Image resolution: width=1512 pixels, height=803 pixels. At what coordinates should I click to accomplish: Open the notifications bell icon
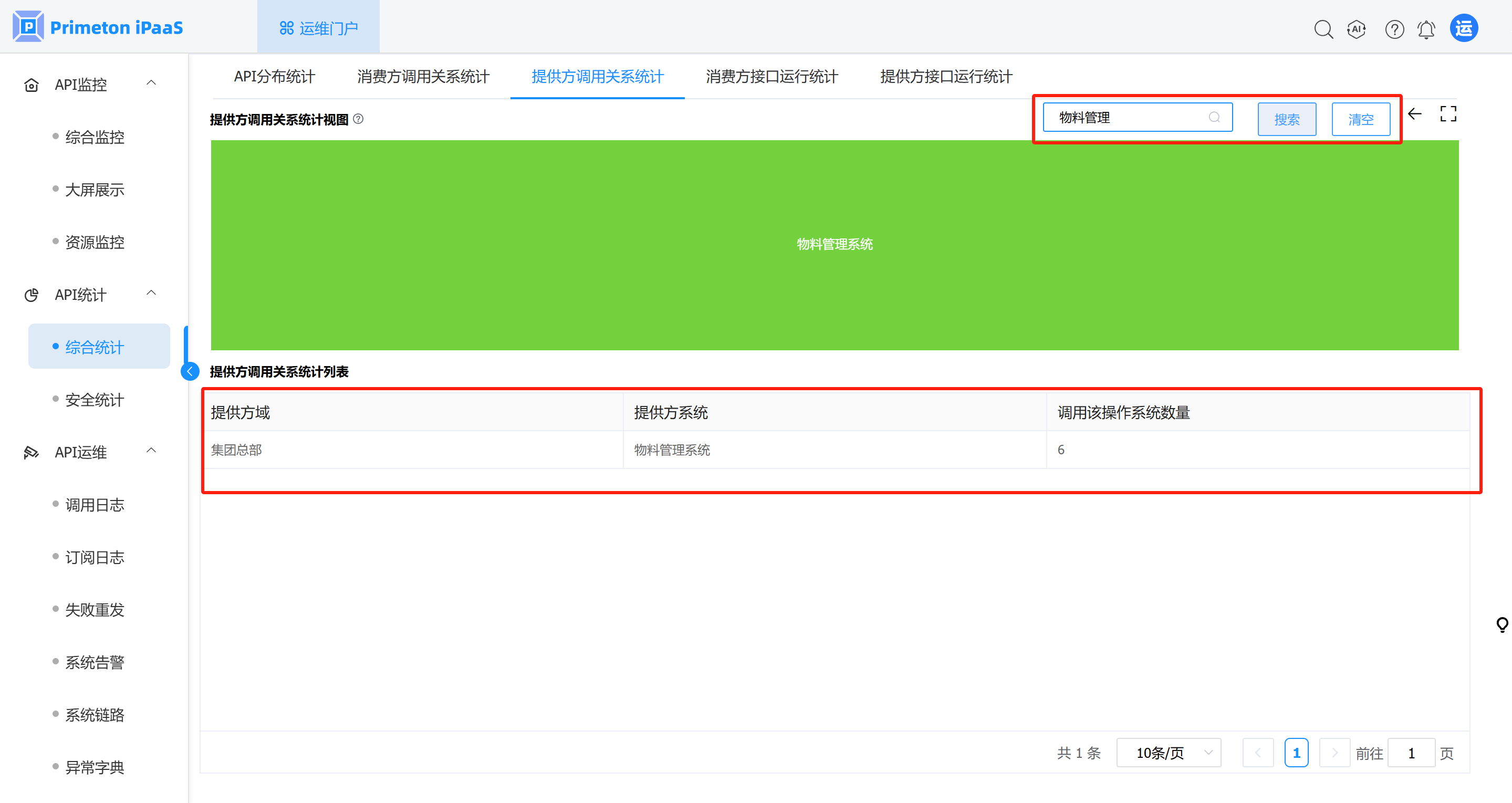1426,29
